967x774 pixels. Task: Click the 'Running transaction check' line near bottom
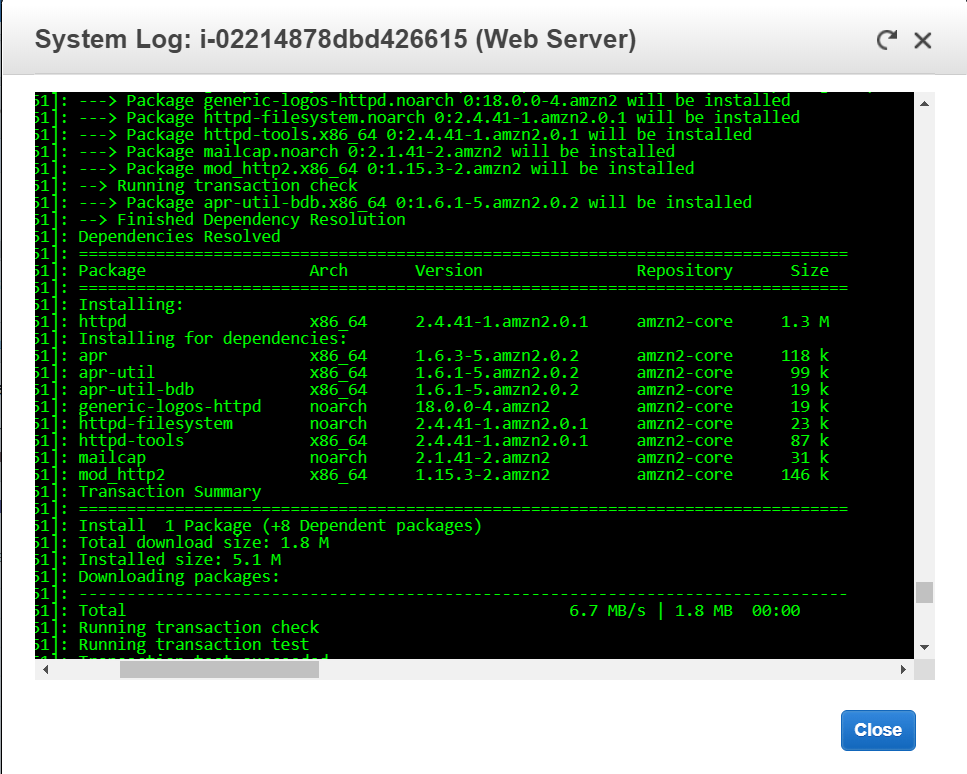198,627
